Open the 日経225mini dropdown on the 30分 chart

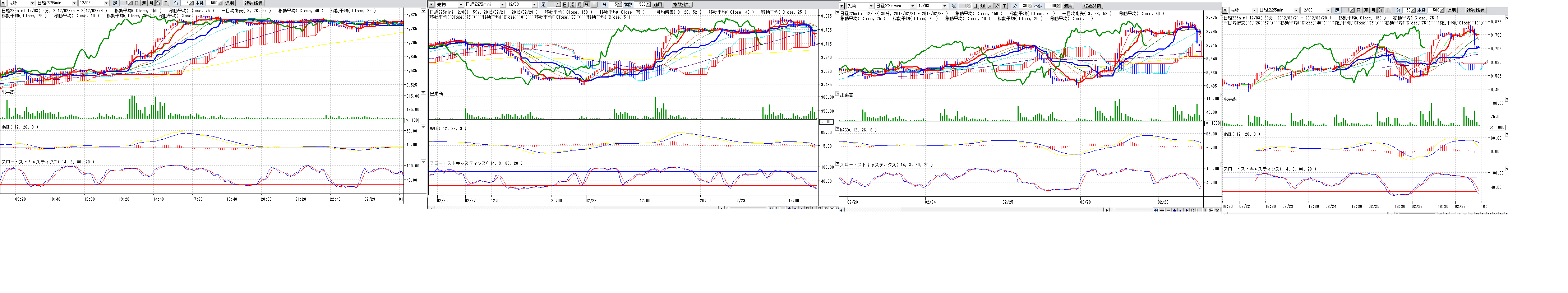click(912, 6)
